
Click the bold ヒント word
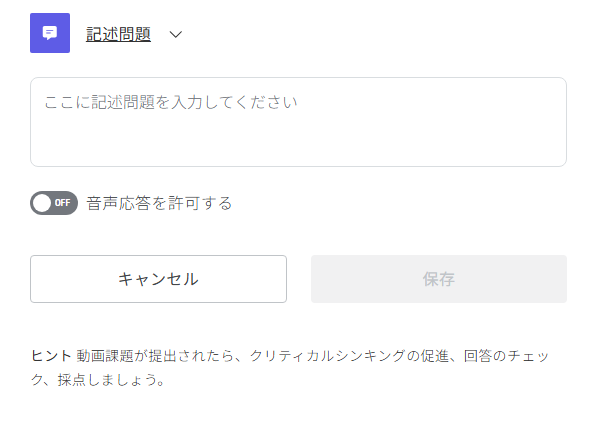pos(51,356)
